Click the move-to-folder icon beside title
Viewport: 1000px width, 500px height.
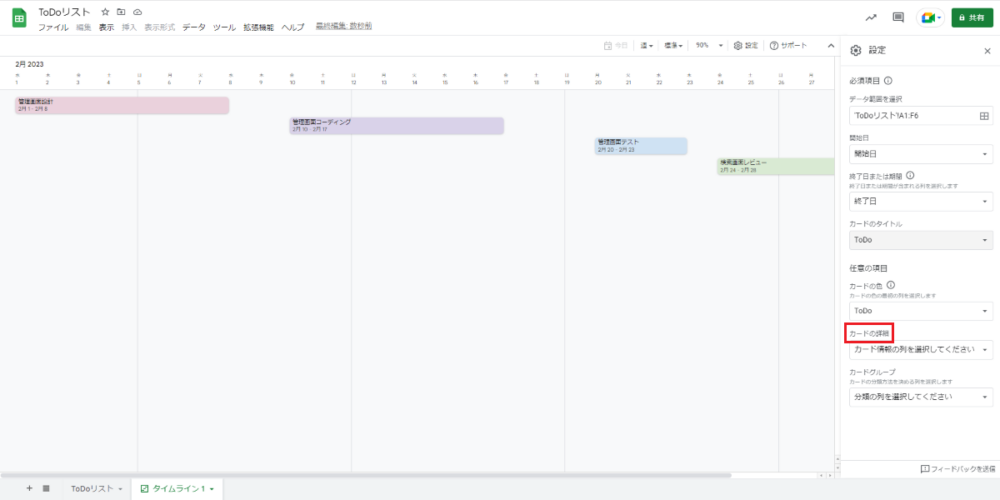(121, 11)
